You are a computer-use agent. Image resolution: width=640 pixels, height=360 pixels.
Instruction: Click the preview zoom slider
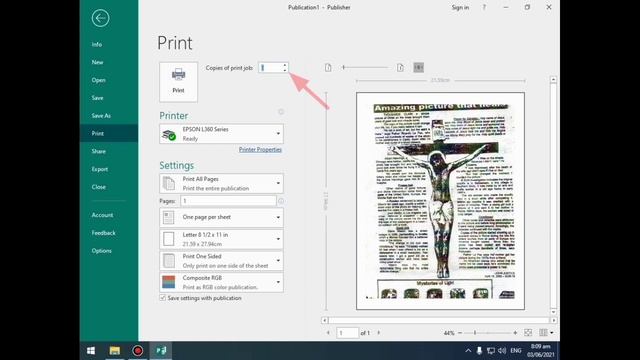[488, 333]
